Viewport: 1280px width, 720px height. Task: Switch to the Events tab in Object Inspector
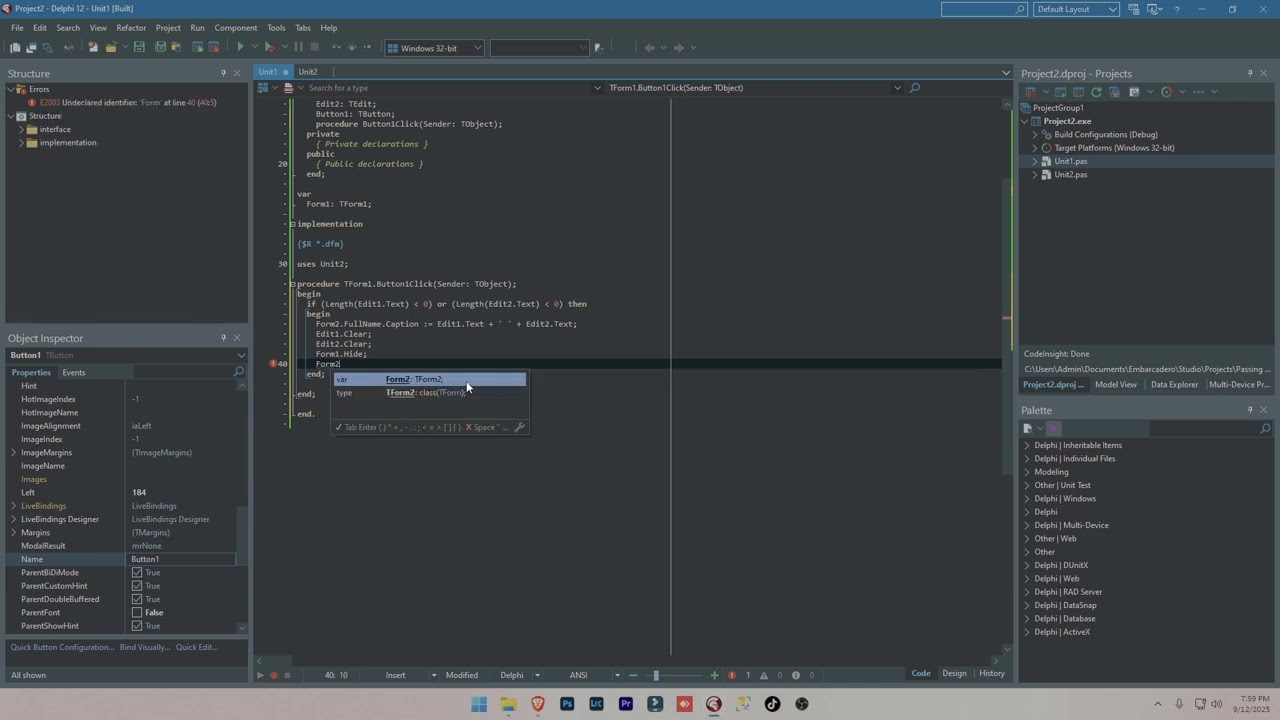pyautogui.click(x=74, y=372)
